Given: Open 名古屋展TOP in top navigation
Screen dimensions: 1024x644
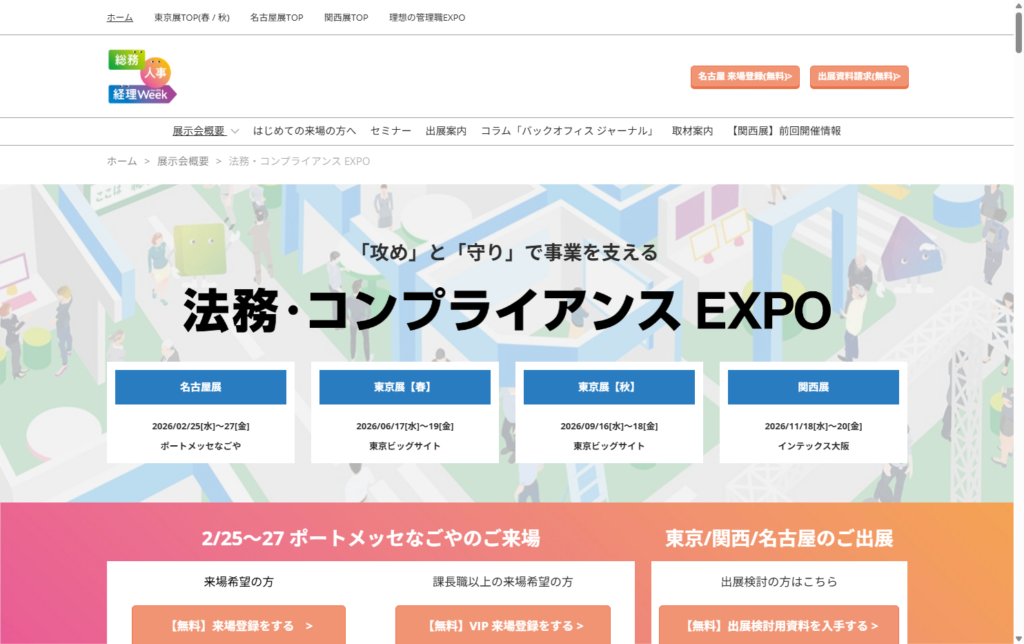Looking at the screenshot, I should pyautogui.click(x=276, y=18).
